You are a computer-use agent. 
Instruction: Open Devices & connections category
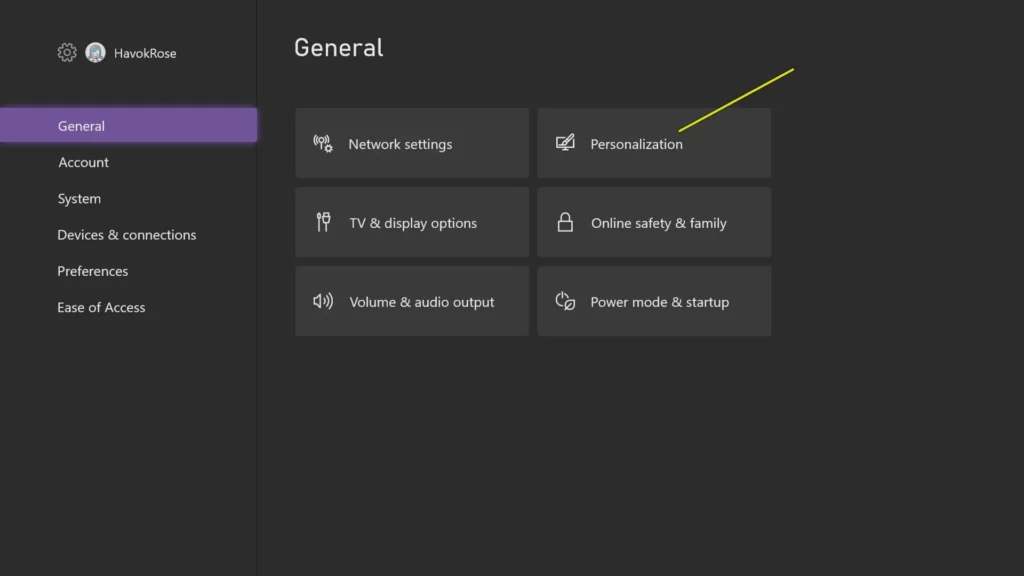click(127, 234)
